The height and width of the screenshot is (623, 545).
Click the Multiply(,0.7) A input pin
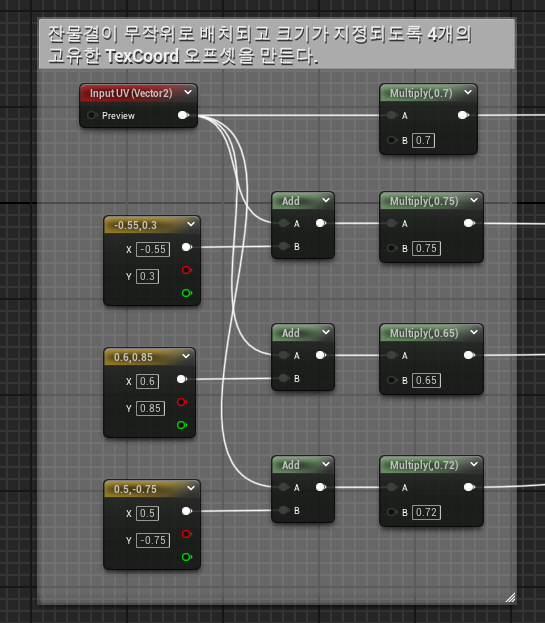coord(392,115)
